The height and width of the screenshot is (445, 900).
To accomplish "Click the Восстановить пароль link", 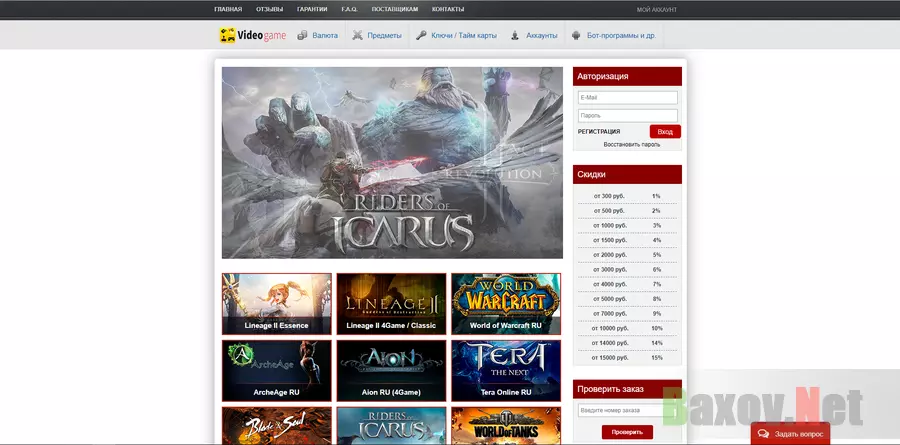I will coord(631,145).
